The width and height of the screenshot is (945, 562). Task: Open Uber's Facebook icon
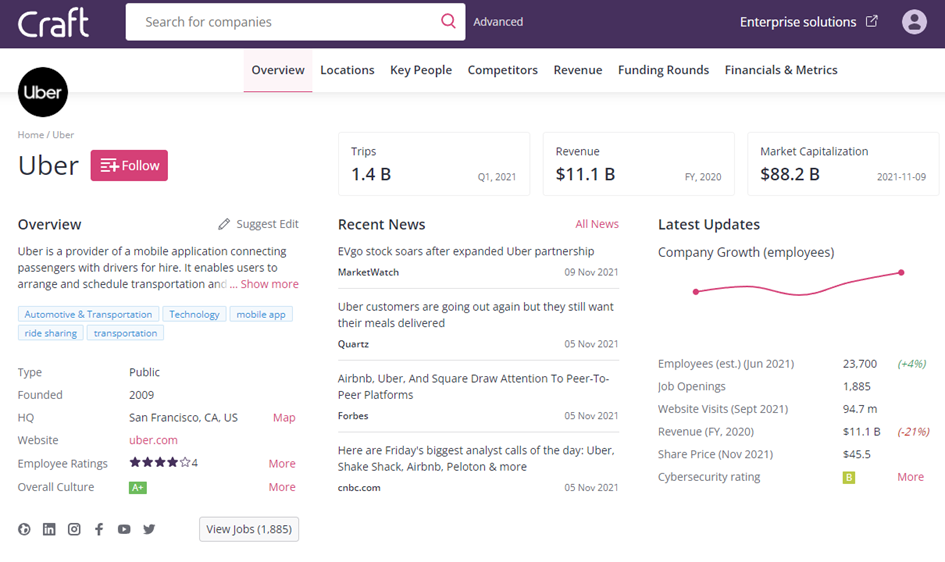[x=99, y=529]
